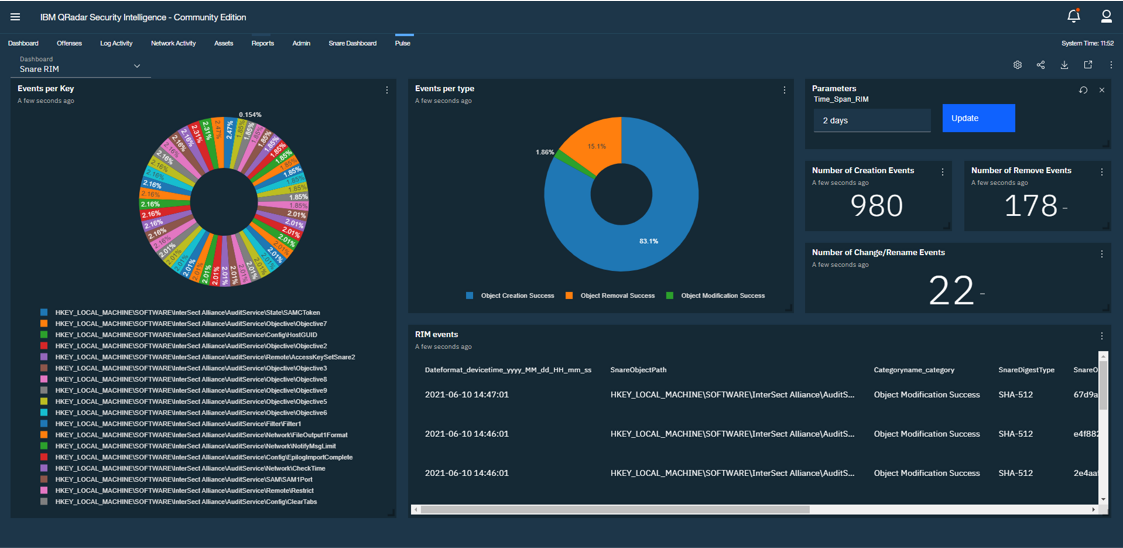Toggle Config\HostGUID legend entry
The height and width of the screenshot is (548, 1123).
(x=178, y=335)
